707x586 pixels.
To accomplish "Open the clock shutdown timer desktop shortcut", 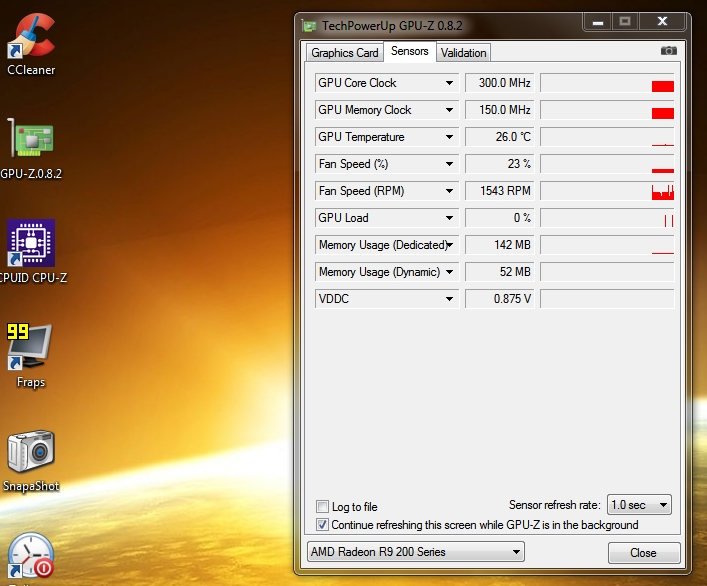I will point(31,557).
